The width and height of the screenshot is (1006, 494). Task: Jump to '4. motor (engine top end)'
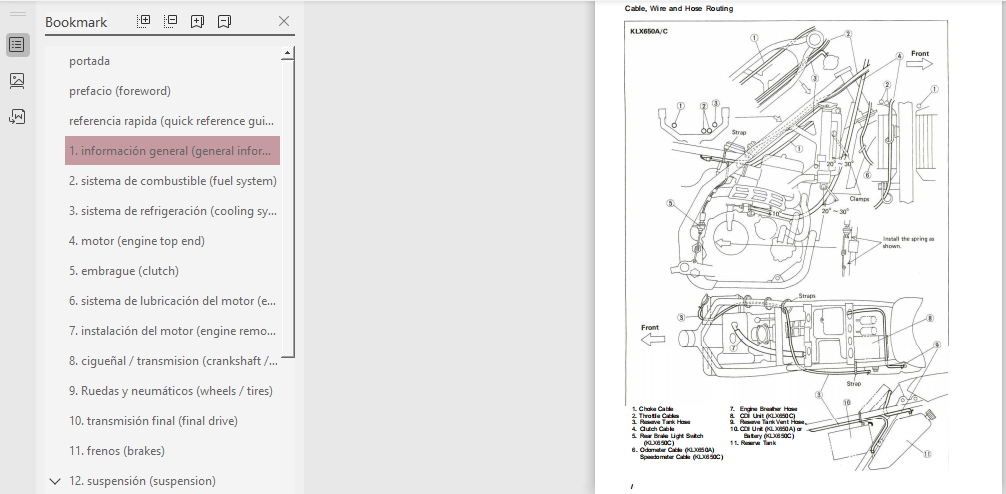(137, 241)
